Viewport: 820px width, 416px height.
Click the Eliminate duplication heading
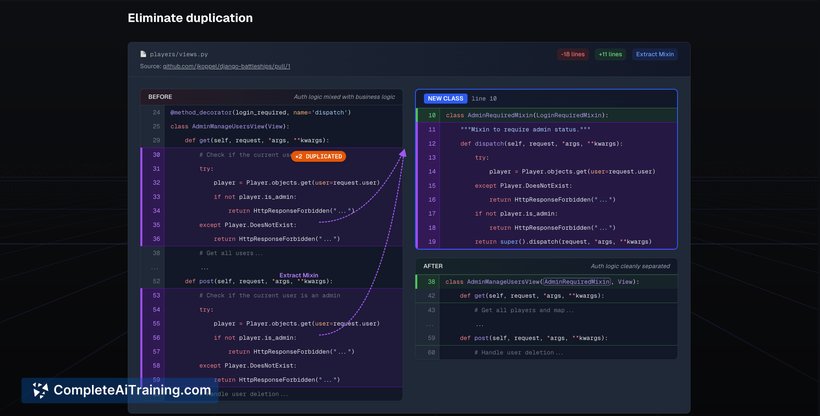coord(190,18)
